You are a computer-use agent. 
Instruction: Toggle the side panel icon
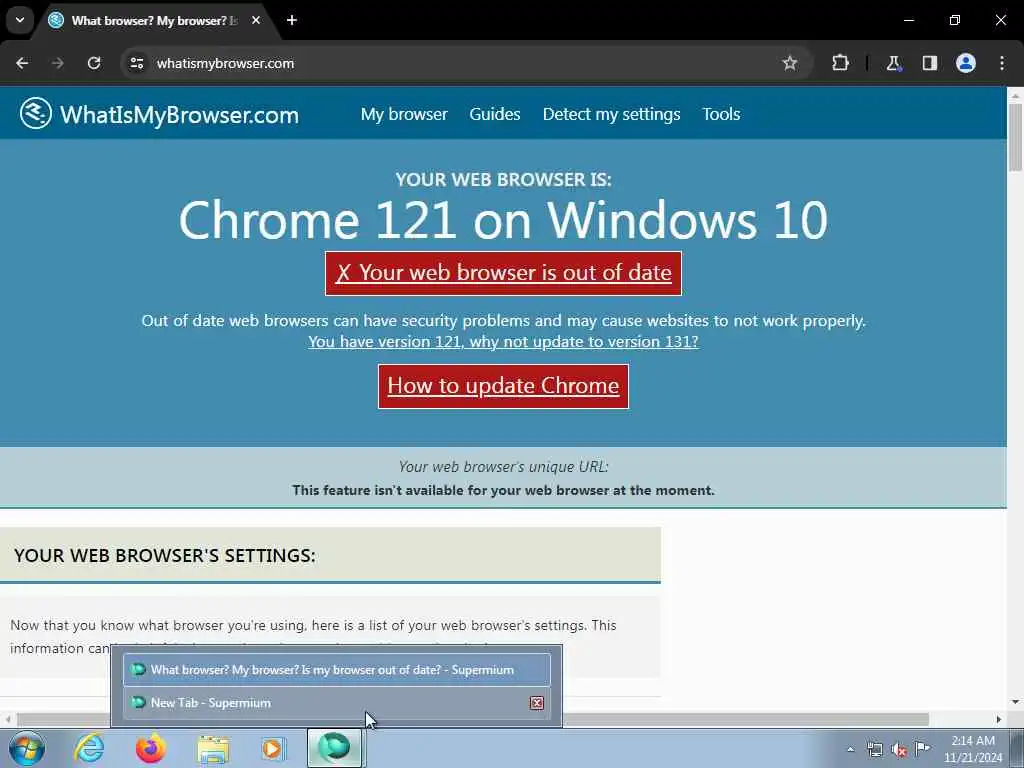[x=930, y=63]
